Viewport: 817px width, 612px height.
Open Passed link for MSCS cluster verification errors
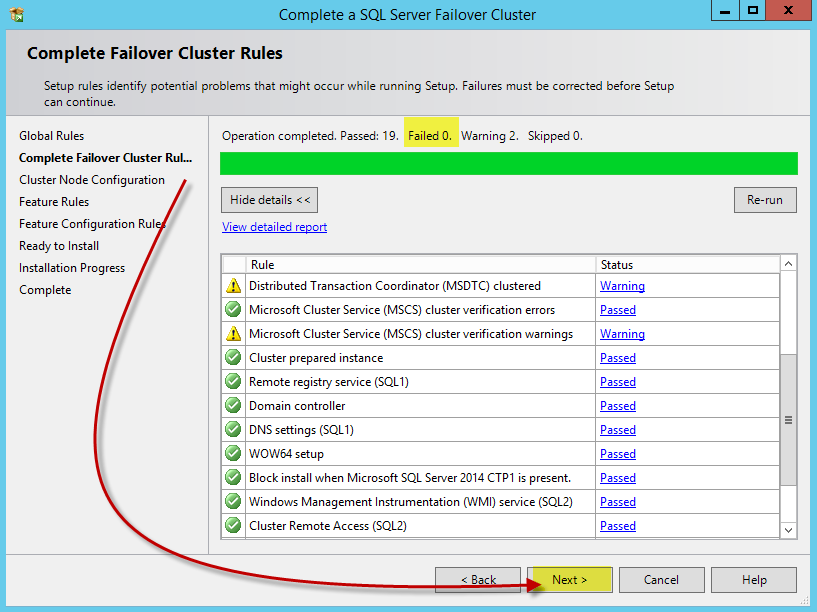617,310
